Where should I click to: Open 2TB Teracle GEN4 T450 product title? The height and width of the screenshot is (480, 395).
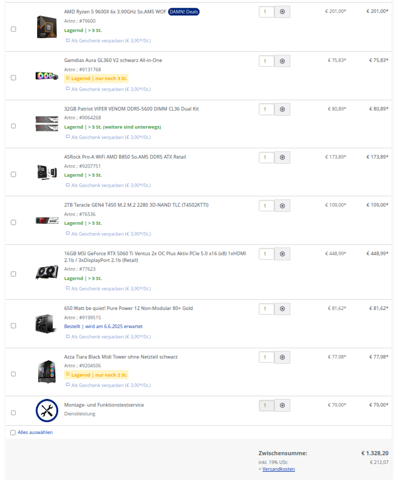point(136,205)
